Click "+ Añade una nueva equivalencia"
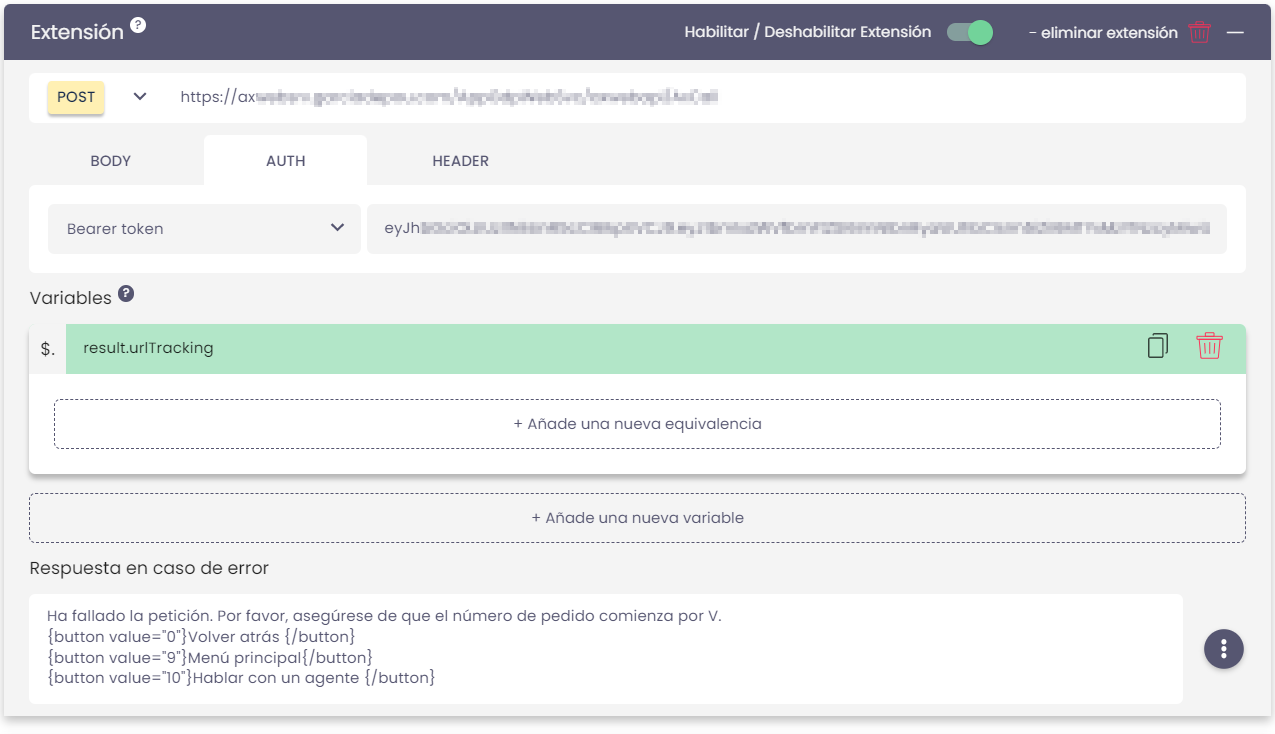 pos(637,424)
